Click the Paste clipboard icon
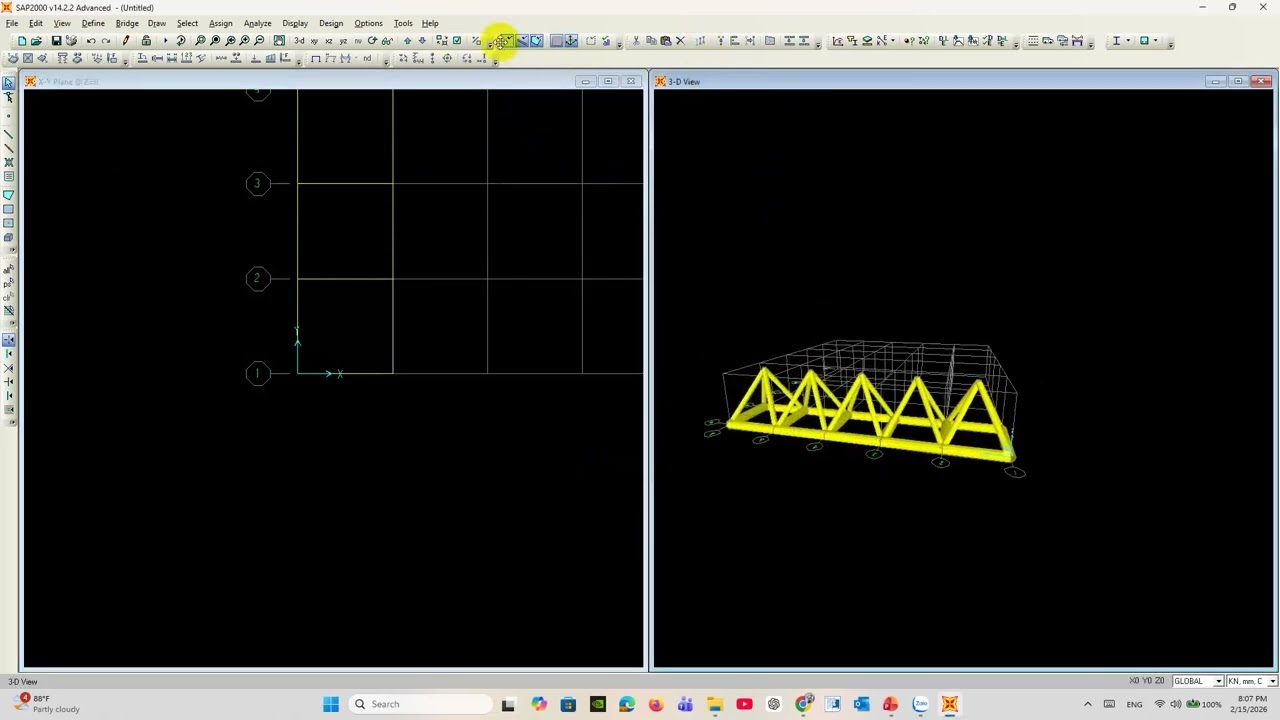 click(x=666, y=41)
